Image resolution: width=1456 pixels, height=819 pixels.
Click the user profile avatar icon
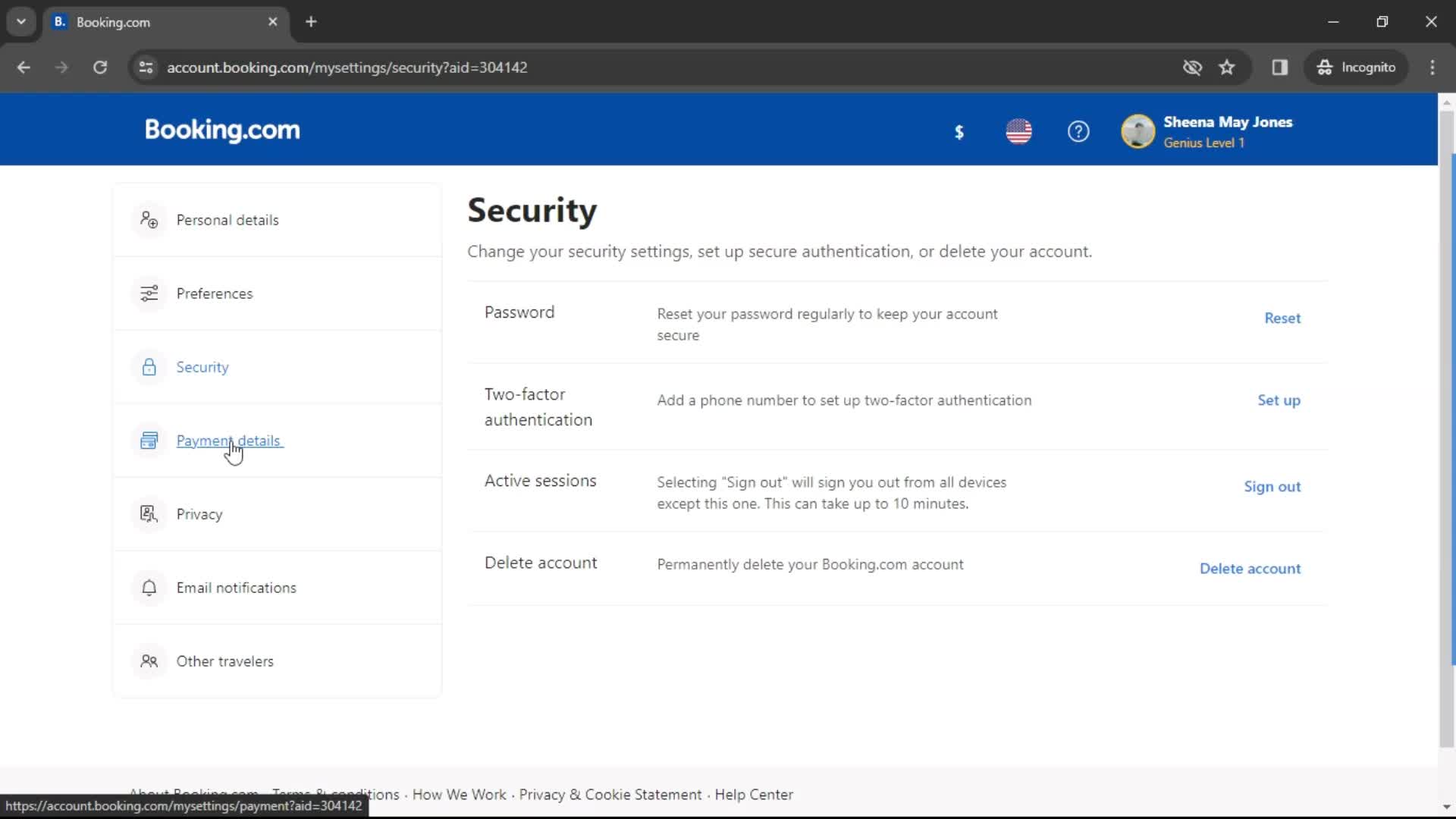1138,131
